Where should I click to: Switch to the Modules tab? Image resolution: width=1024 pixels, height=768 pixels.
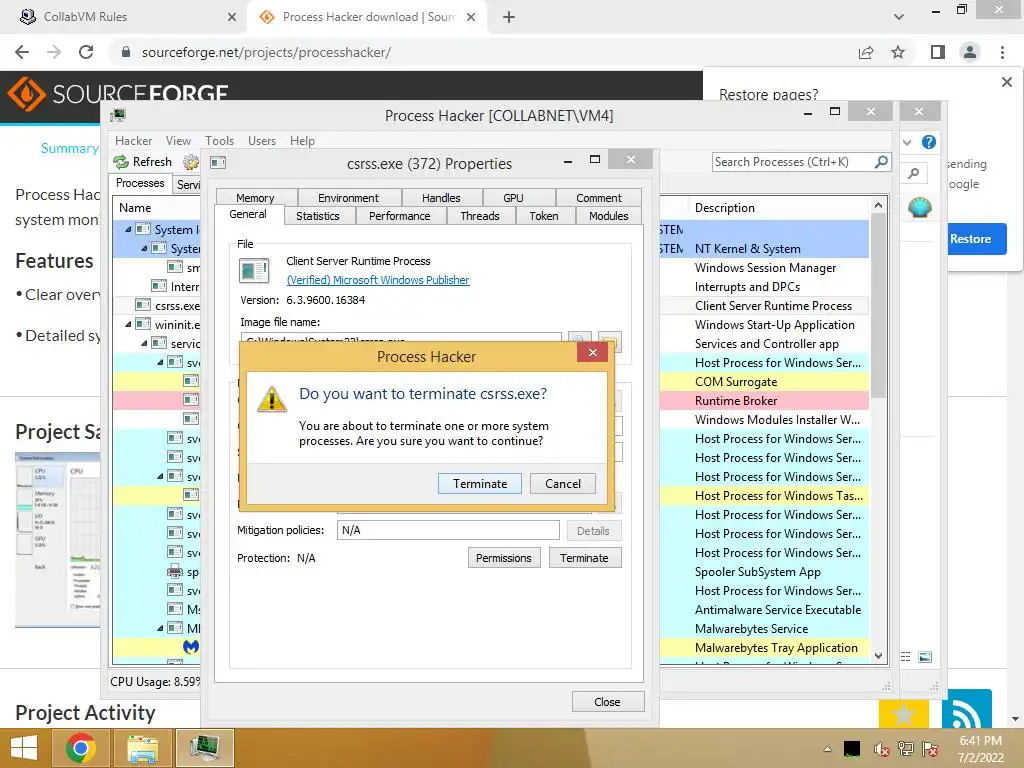coord(609,216)
